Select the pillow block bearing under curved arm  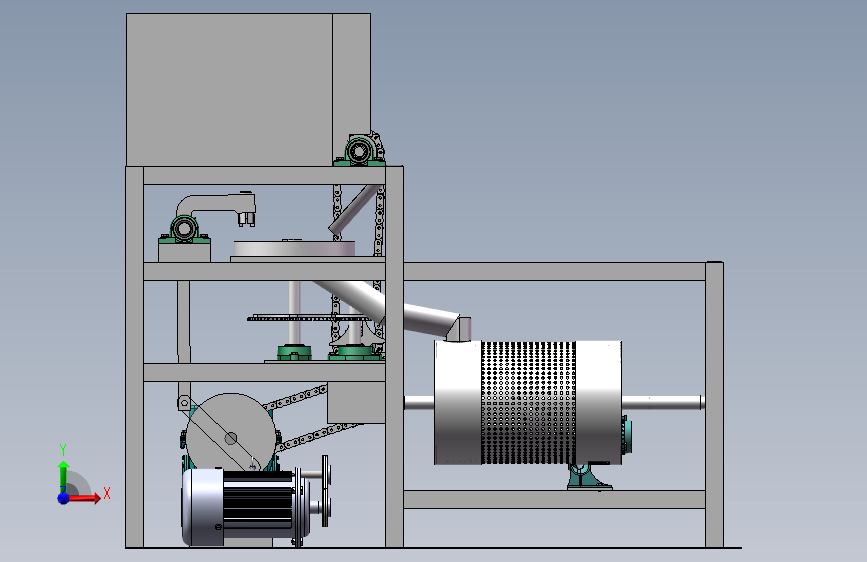[184, 230]
